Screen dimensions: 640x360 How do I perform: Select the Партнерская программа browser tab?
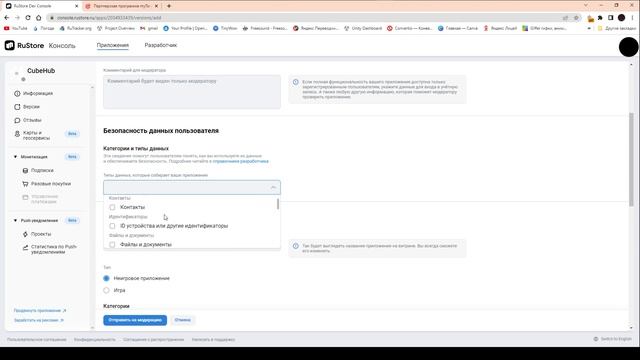click(121, 6)
